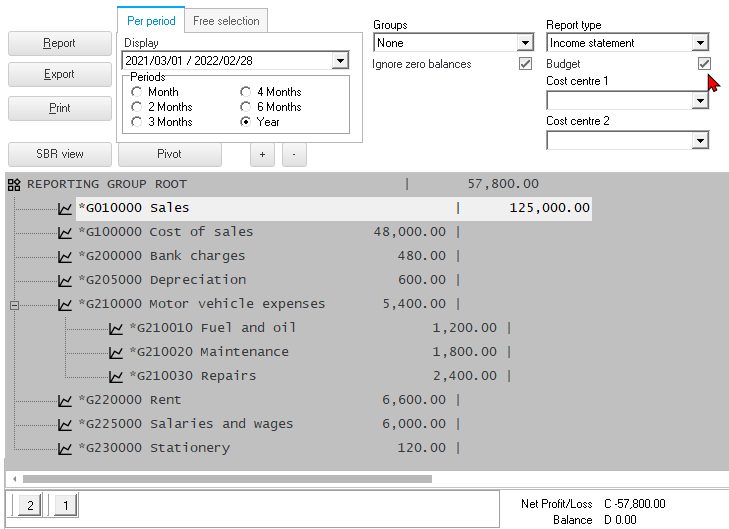Click the level 2 button at bottom

(29, 506)
